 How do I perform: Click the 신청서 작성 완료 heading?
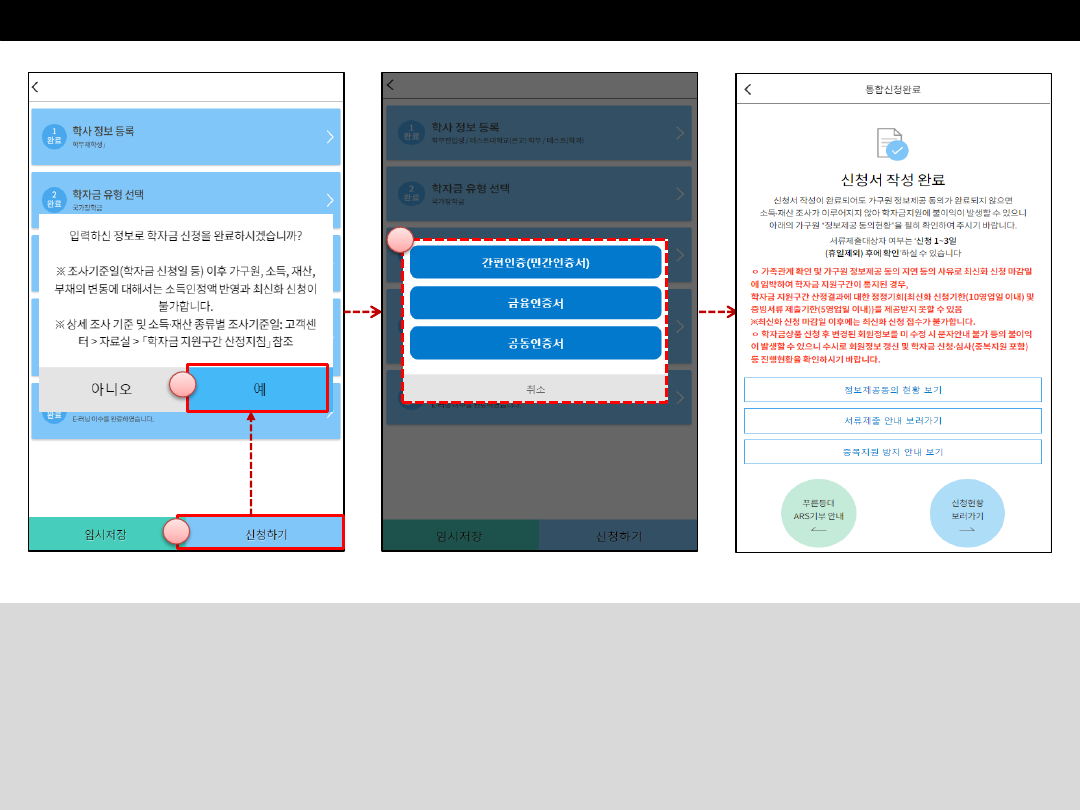click(893, 180)
